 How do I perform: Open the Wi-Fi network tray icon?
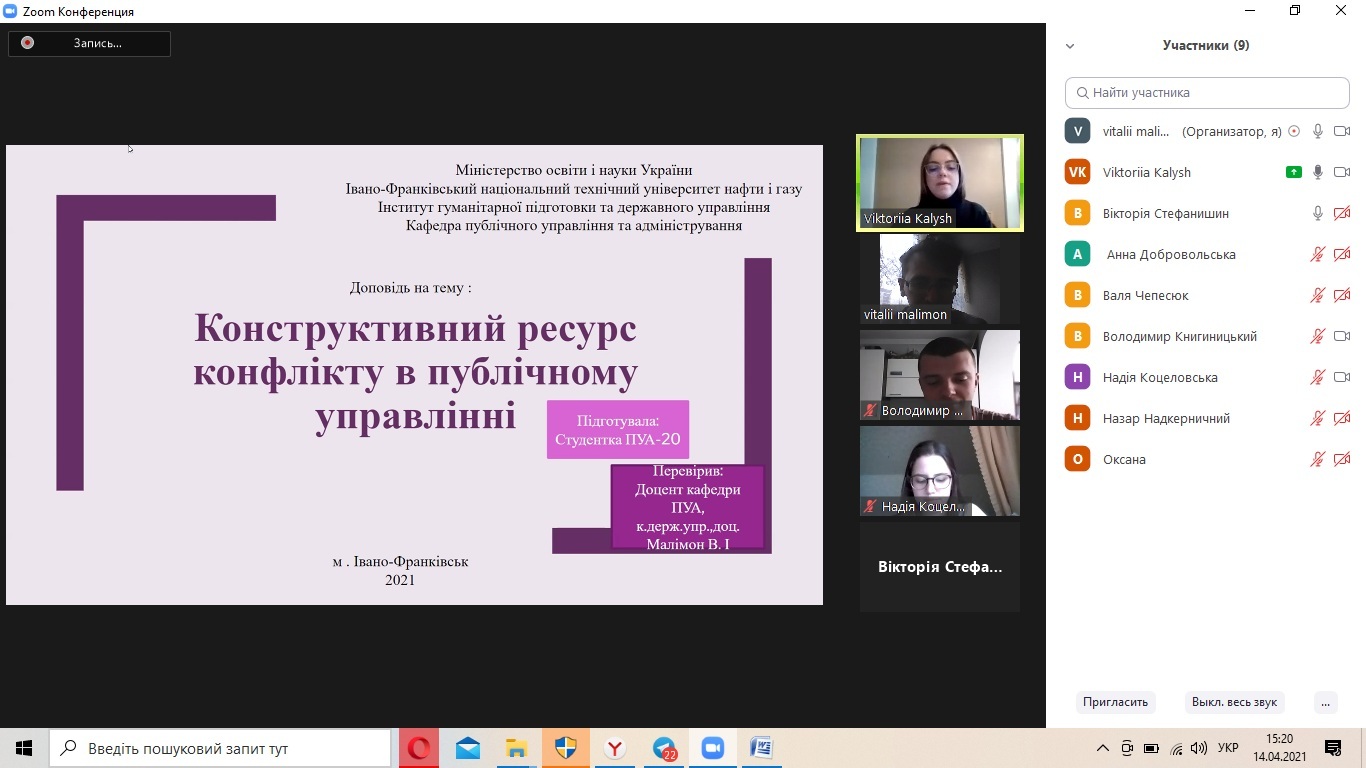pyautogui.click(x=1177, y=748)
